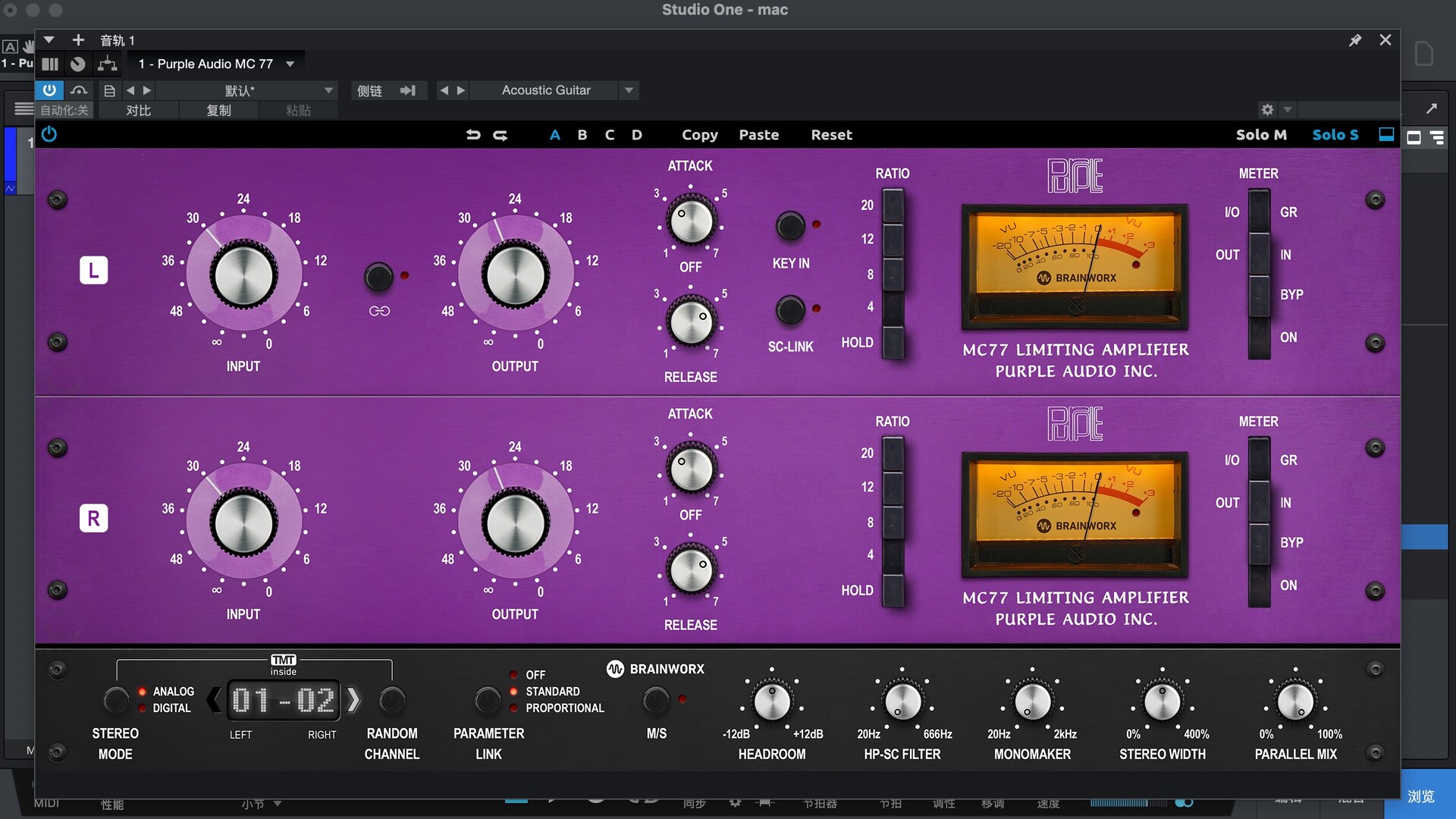Click the MONOMAKER knob
Screen dimensions: 1456x819
[1032, 701]
